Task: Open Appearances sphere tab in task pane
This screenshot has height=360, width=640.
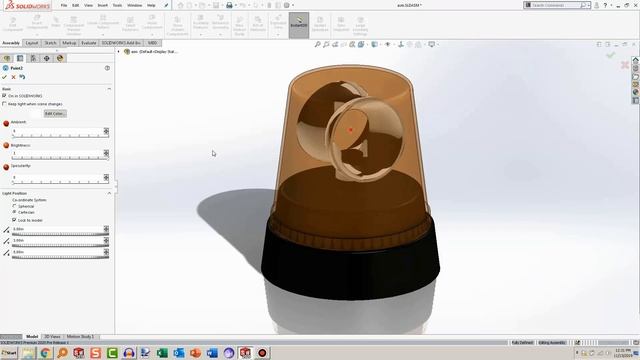Action: [636, 93]
